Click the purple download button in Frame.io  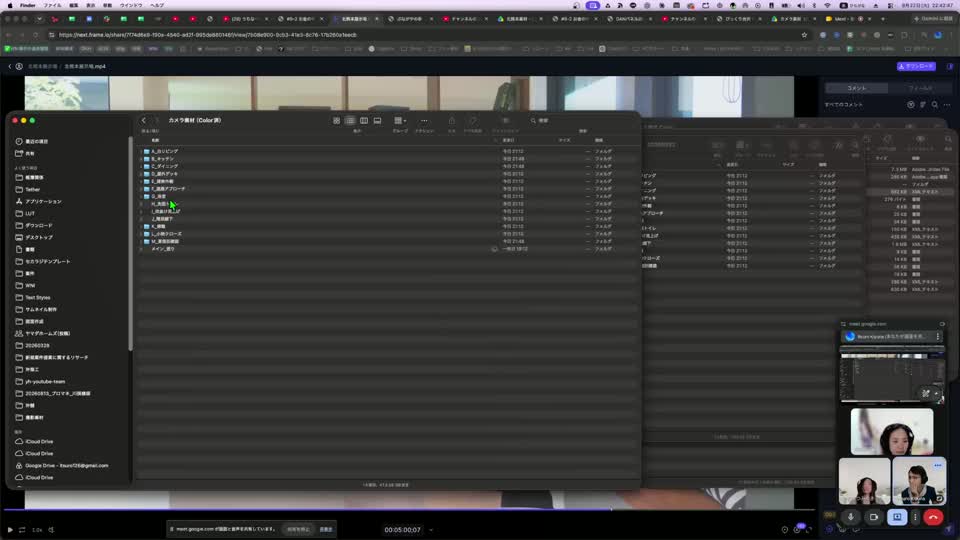tap(916, 66)
